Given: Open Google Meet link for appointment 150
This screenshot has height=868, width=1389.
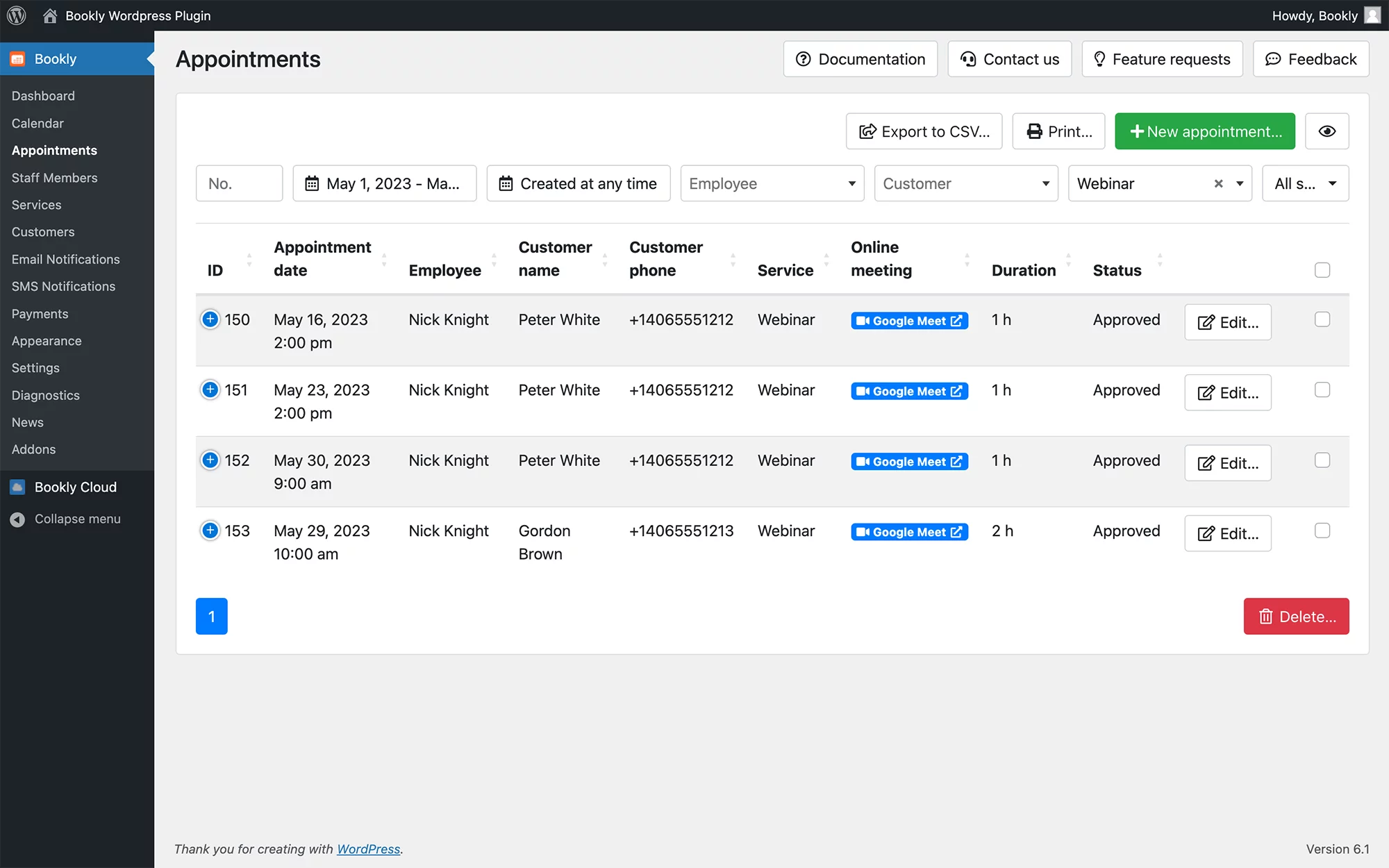Looking at the screenshot, I should (x=909, y=321).
